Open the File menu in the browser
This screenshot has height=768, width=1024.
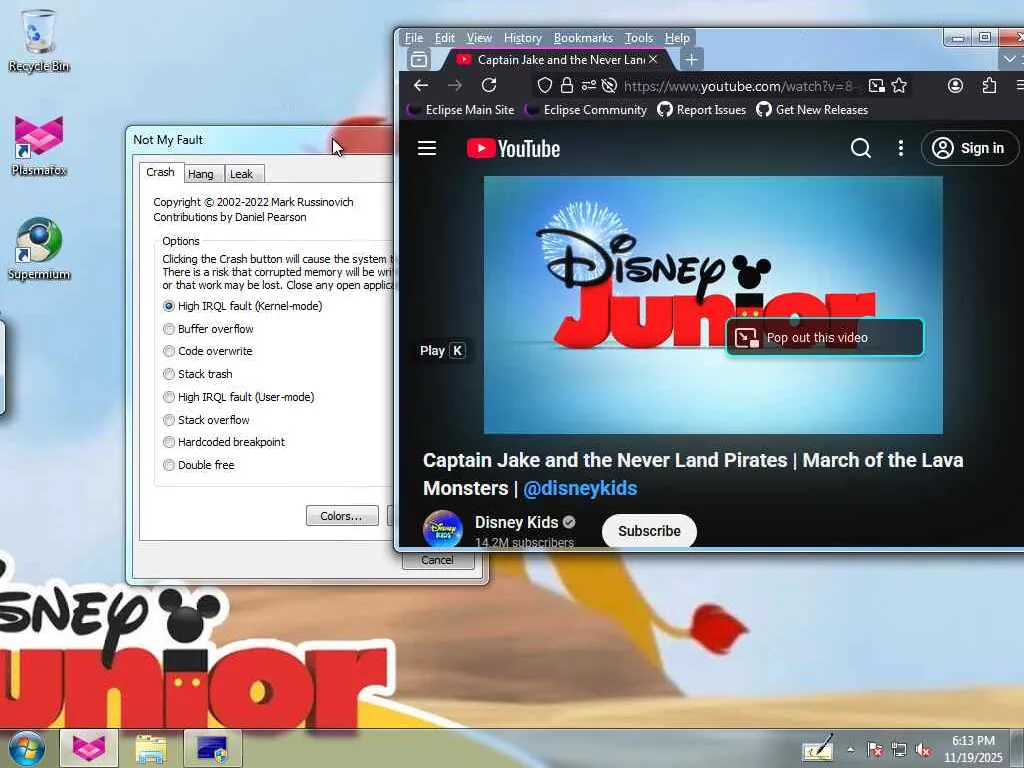(414, 38)
